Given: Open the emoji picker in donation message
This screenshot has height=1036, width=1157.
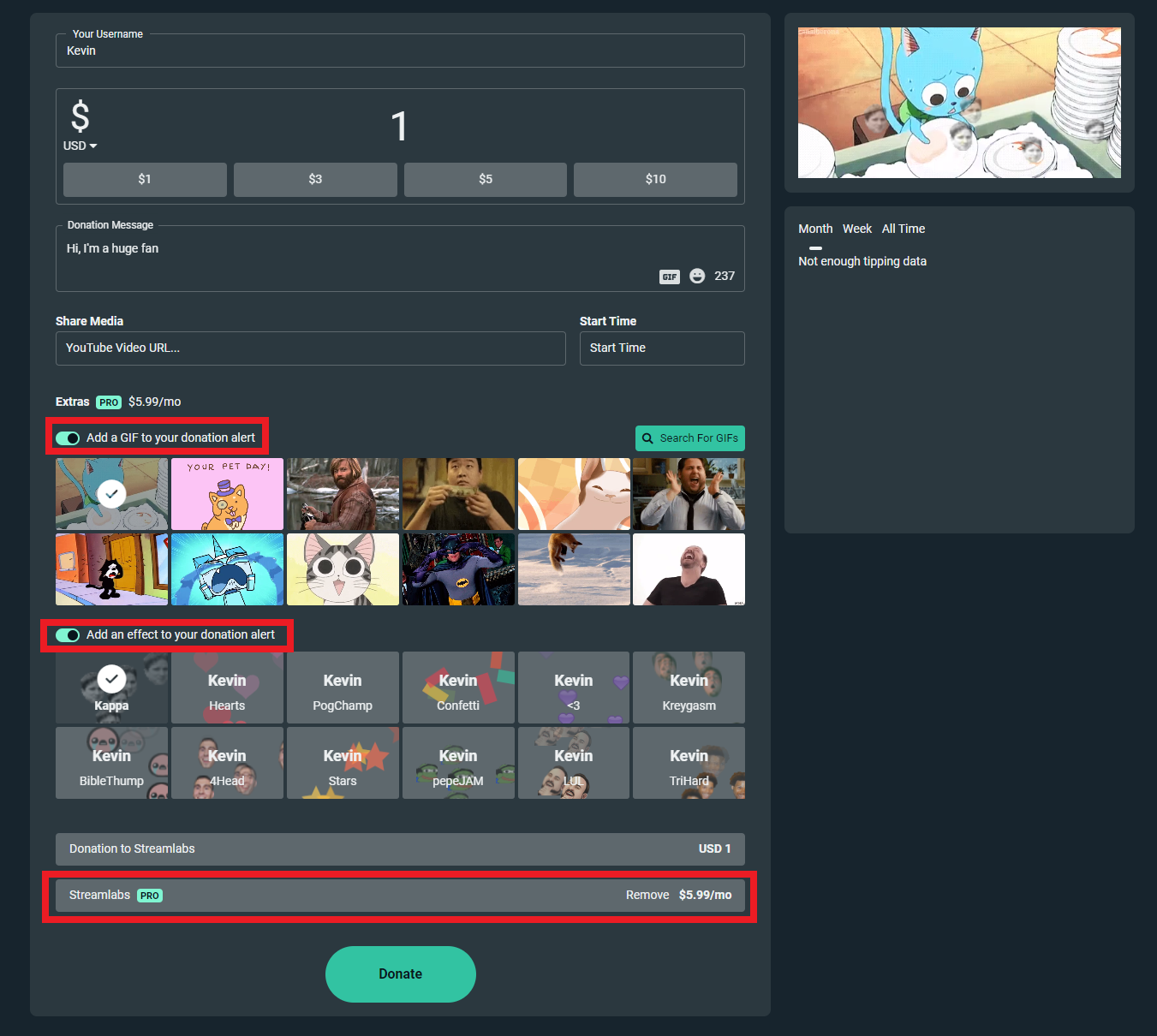Looking at the screenshot, I should (697, 276).
